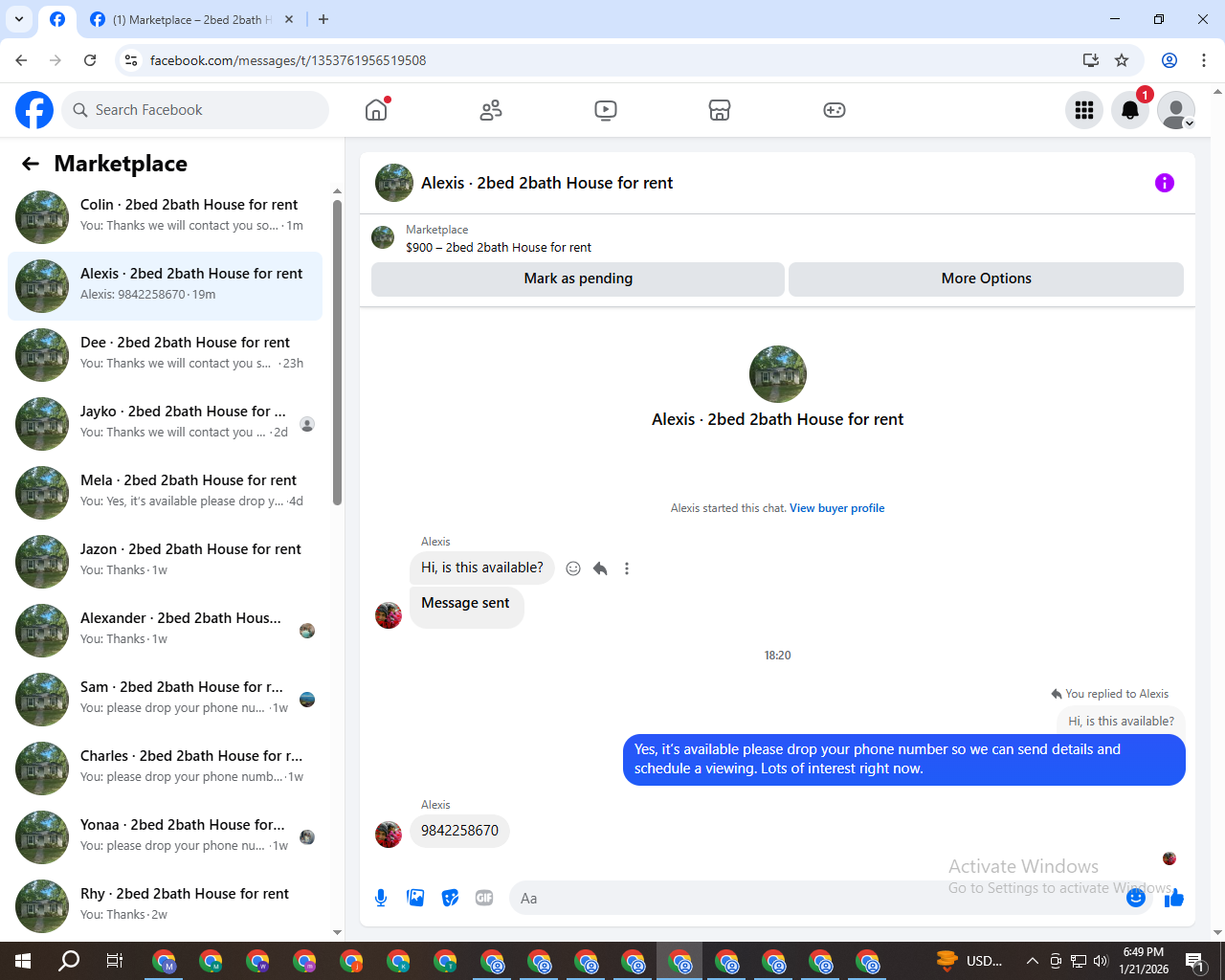The image size is (1225, 980).
Task: Click the phone number message 9842258670
Action: pos(459,831)
